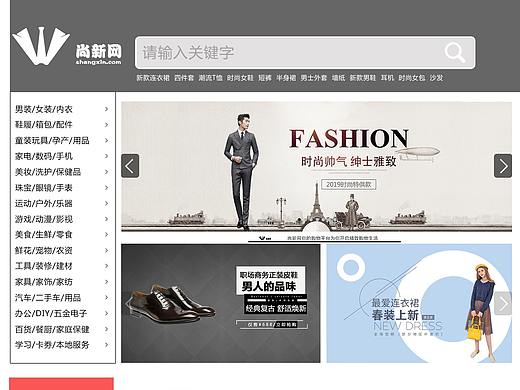Open the 沙发 hot search link

(436, 78)
